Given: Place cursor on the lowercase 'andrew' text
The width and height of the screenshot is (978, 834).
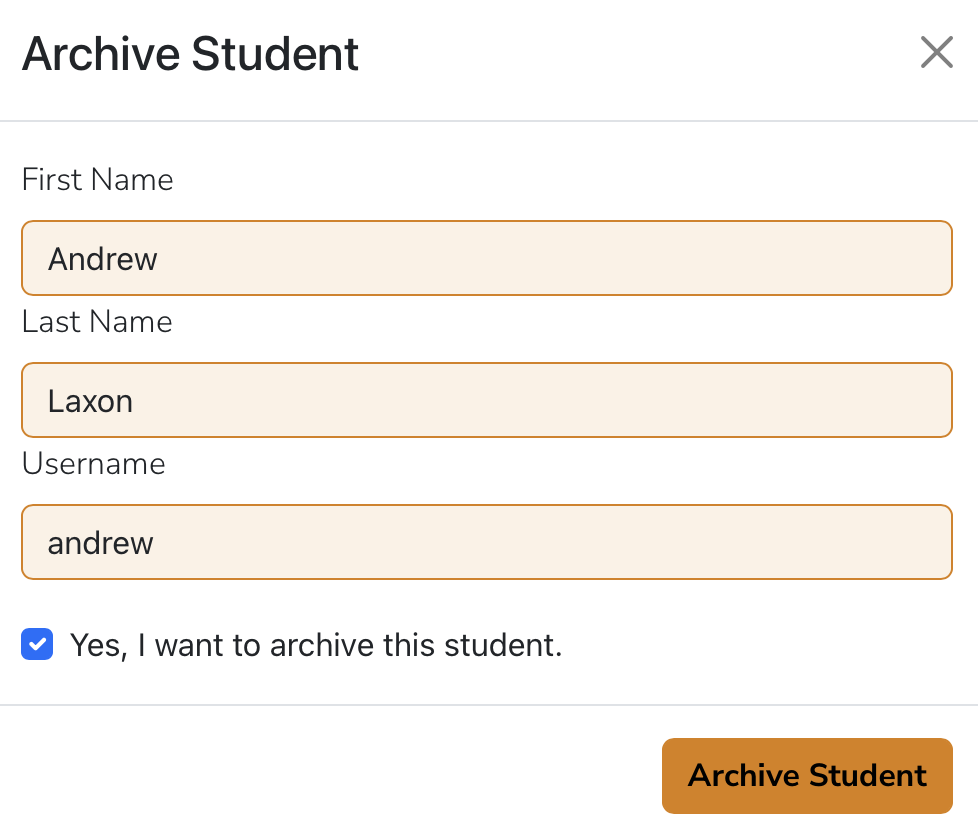Looking at the screenshot, I should coord(101,543).
